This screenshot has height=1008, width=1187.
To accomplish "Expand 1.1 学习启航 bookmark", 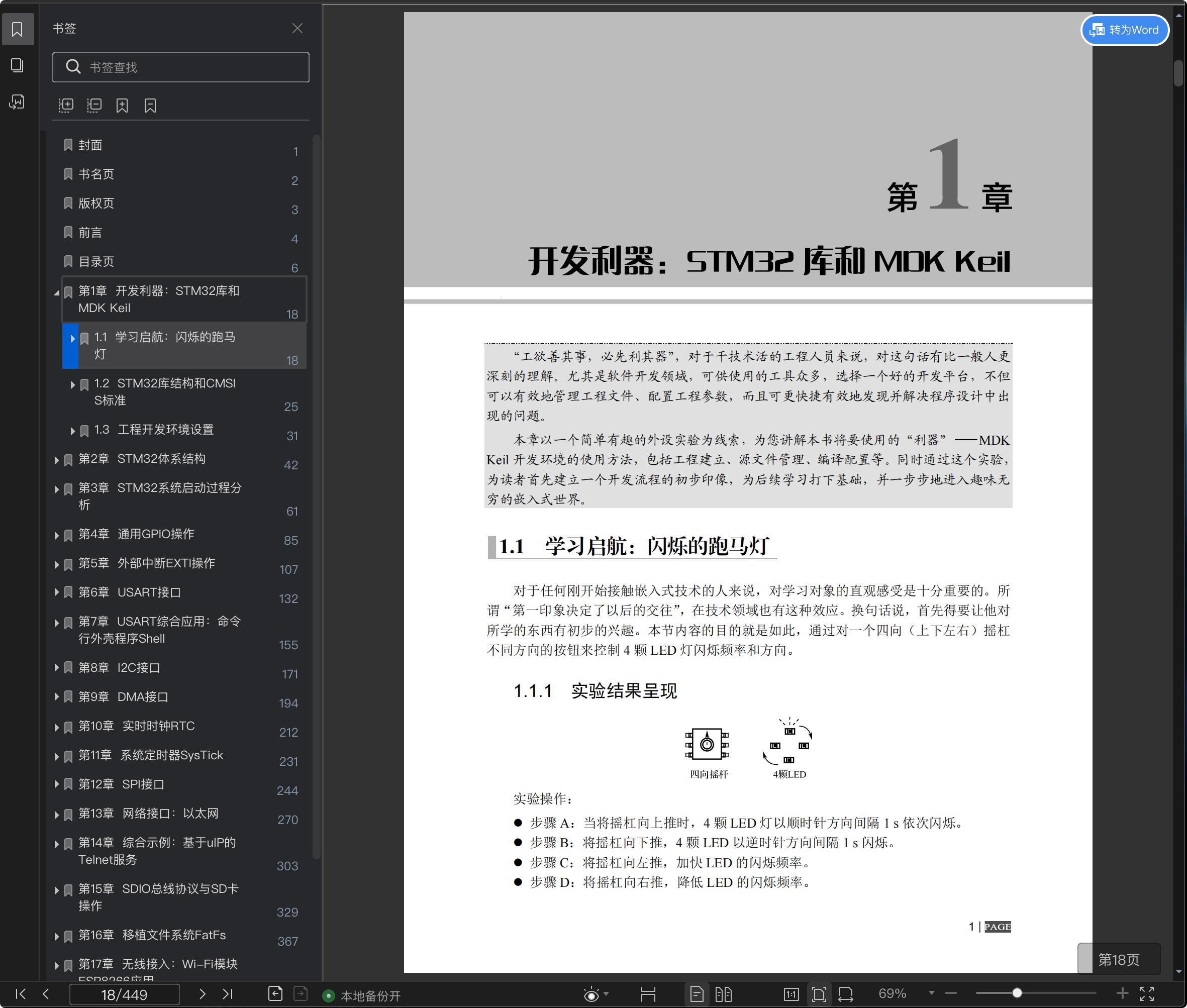I will [72, 339].
